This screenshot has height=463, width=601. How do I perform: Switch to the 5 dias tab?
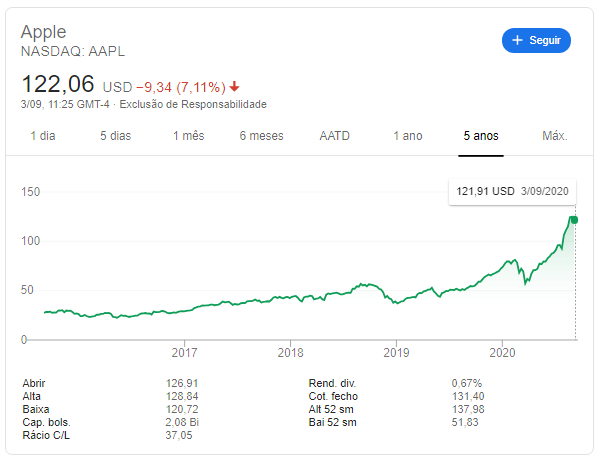tap(115, 136)
